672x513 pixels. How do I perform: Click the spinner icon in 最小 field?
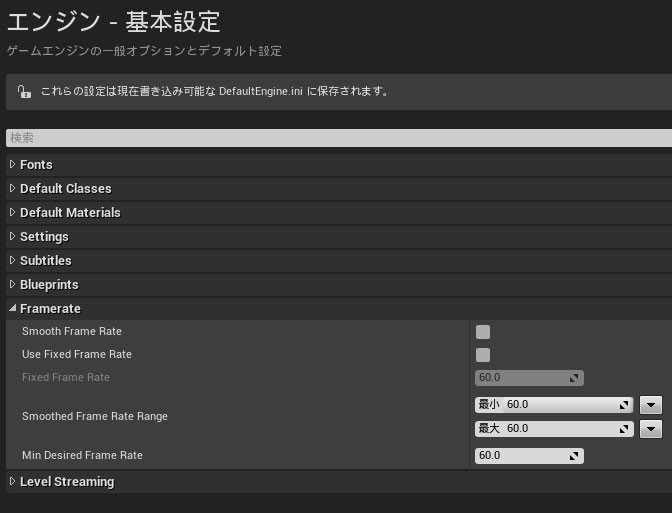point(624,405)
